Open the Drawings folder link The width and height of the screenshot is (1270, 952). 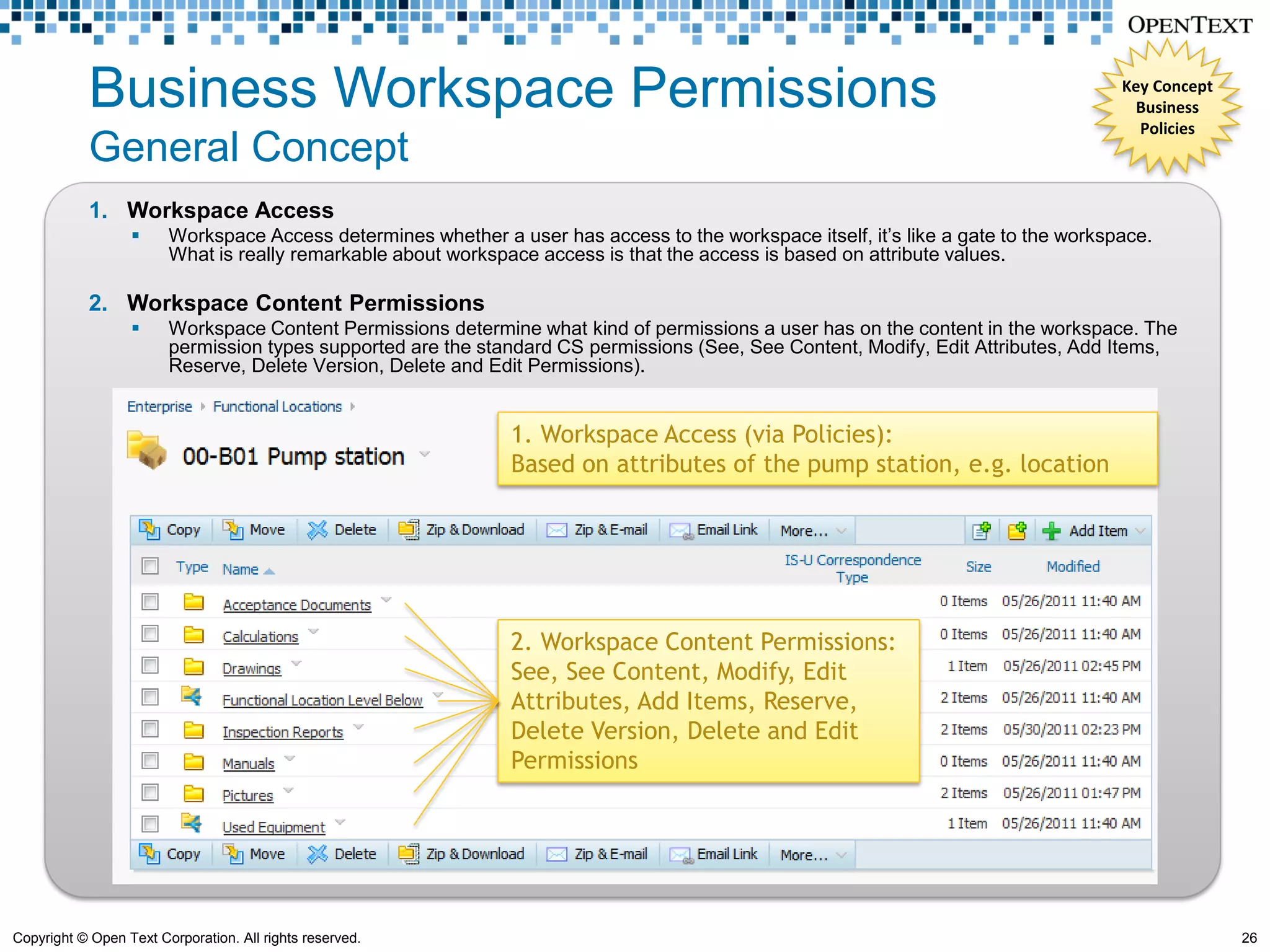tap(252, 669)
